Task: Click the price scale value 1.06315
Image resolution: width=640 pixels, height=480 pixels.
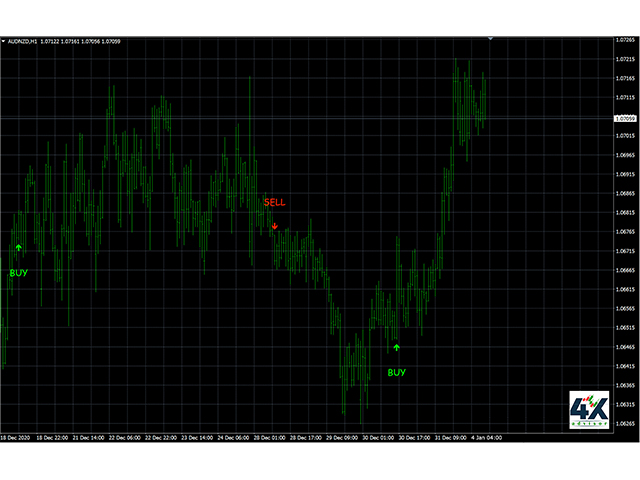Action: [625, 404]
